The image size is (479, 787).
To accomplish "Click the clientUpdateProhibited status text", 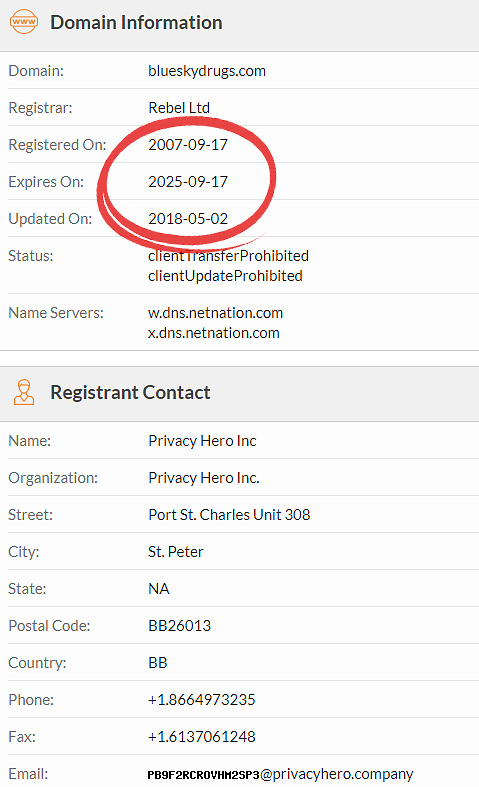I will click(x=225, y=276).
